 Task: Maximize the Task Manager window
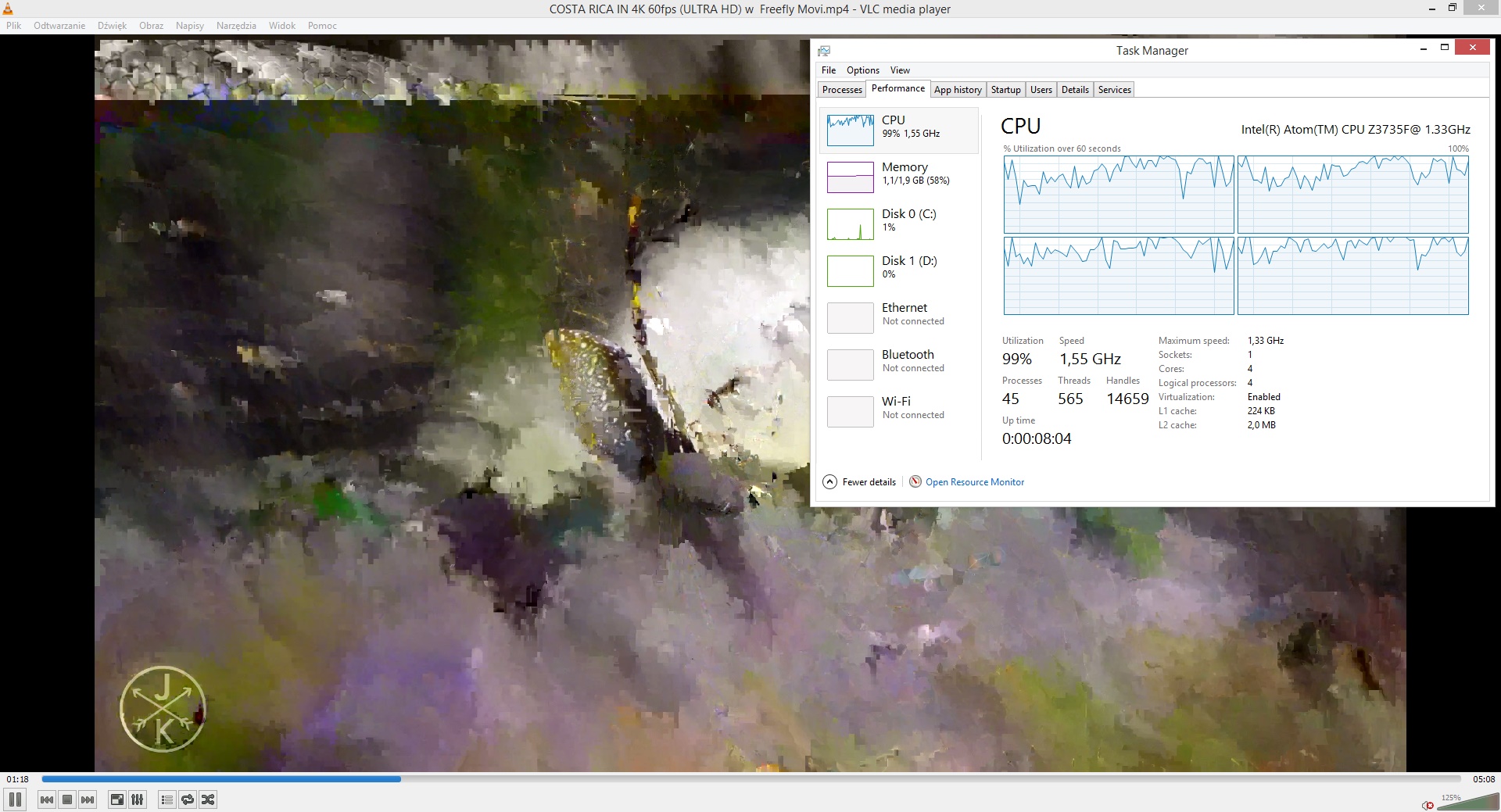click(x=1445, y=48)
